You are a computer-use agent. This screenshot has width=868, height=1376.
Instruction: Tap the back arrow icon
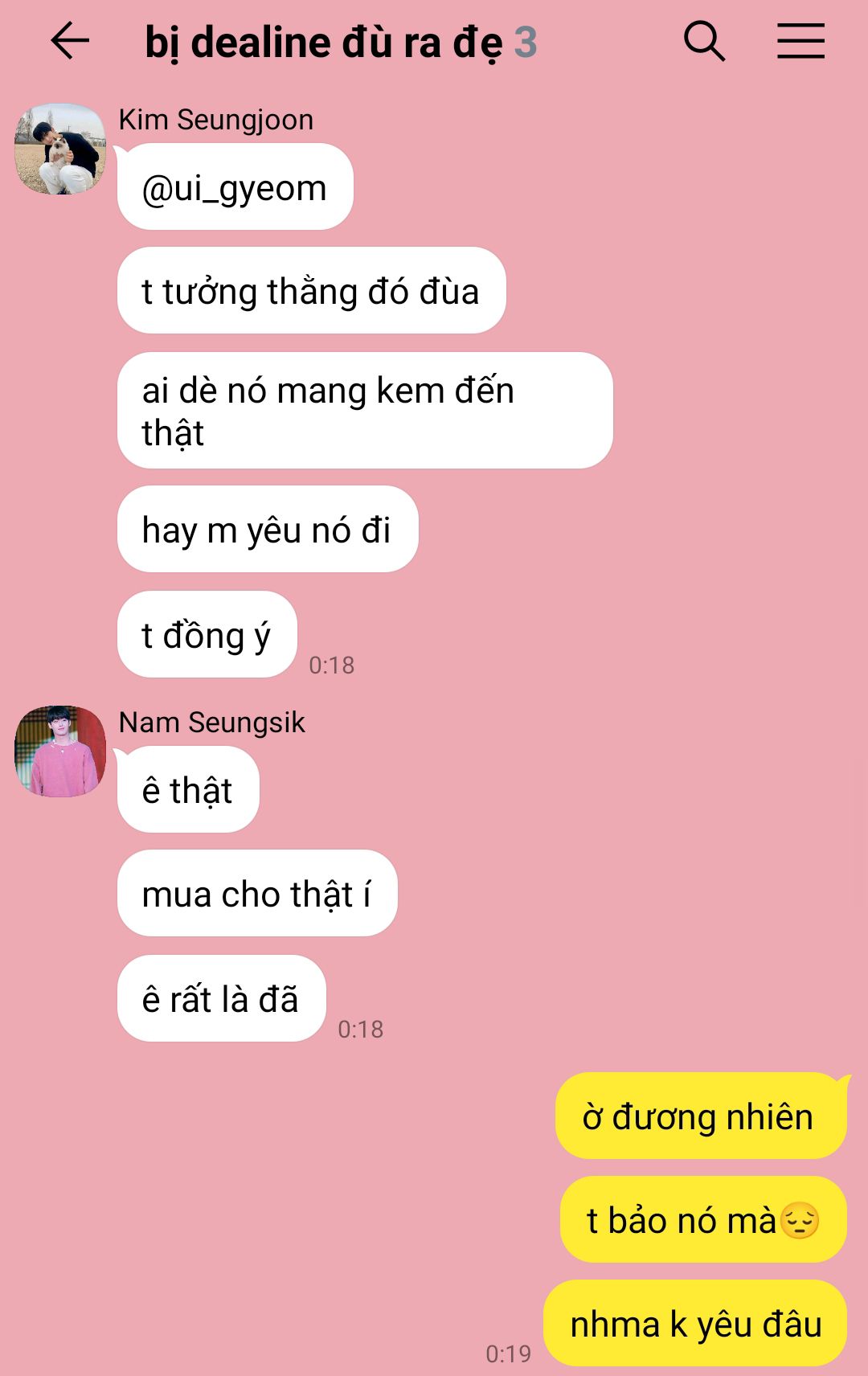click(70, 41)
